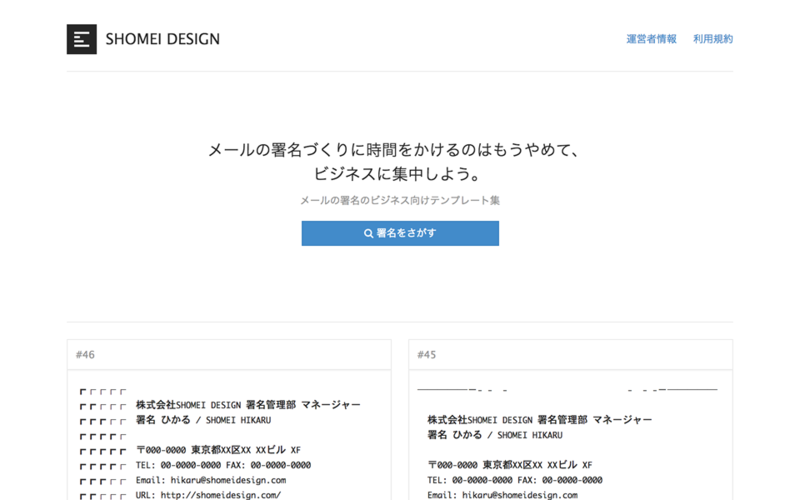This screenshot has width=800, height=500.
Task: Click the headline line ビジネスに集中しよう。
Action: pos(397,174)
